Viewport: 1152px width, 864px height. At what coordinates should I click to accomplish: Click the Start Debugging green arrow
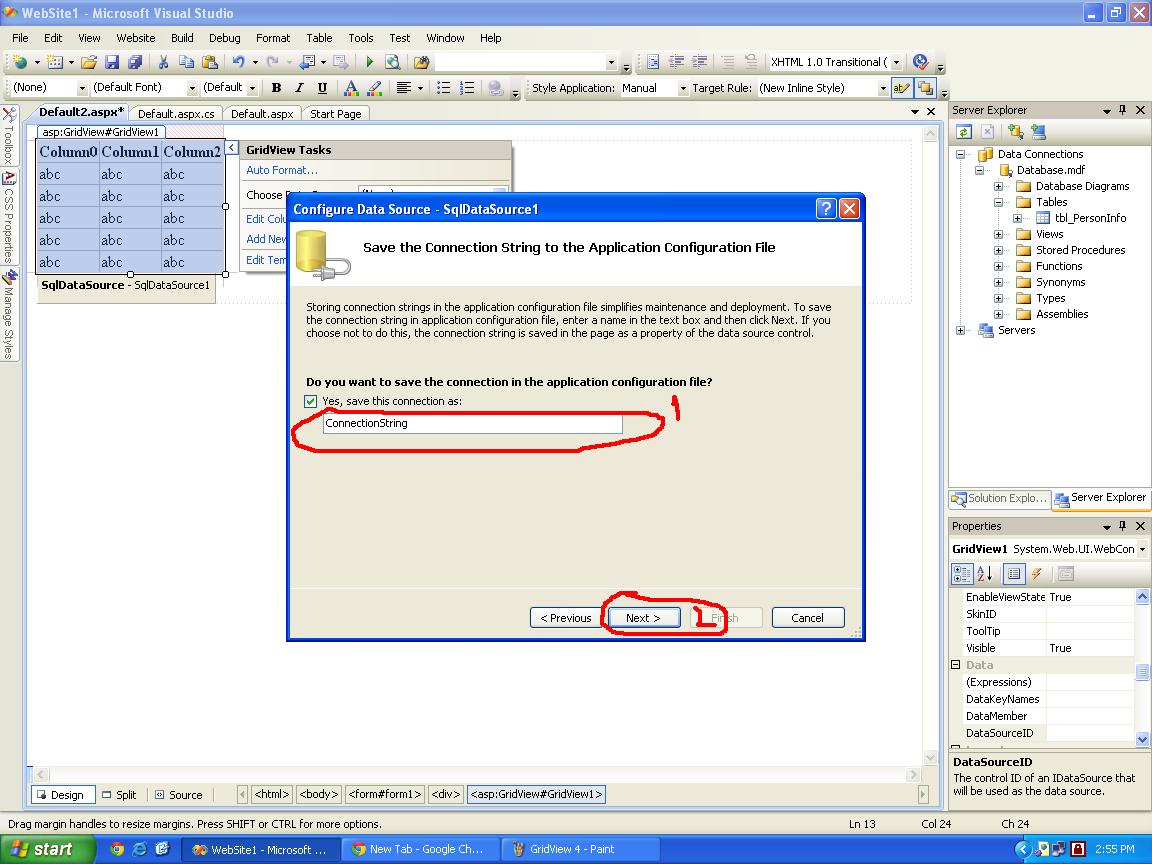(370, 62)
